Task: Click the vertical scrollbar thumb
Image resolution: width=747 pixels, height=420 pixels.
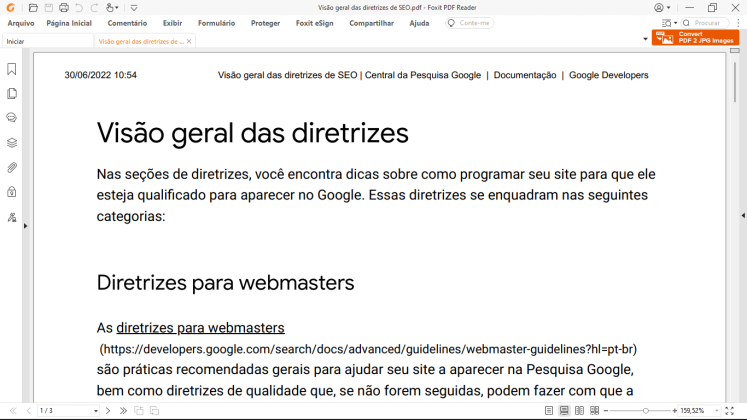Action: [735, 81]
